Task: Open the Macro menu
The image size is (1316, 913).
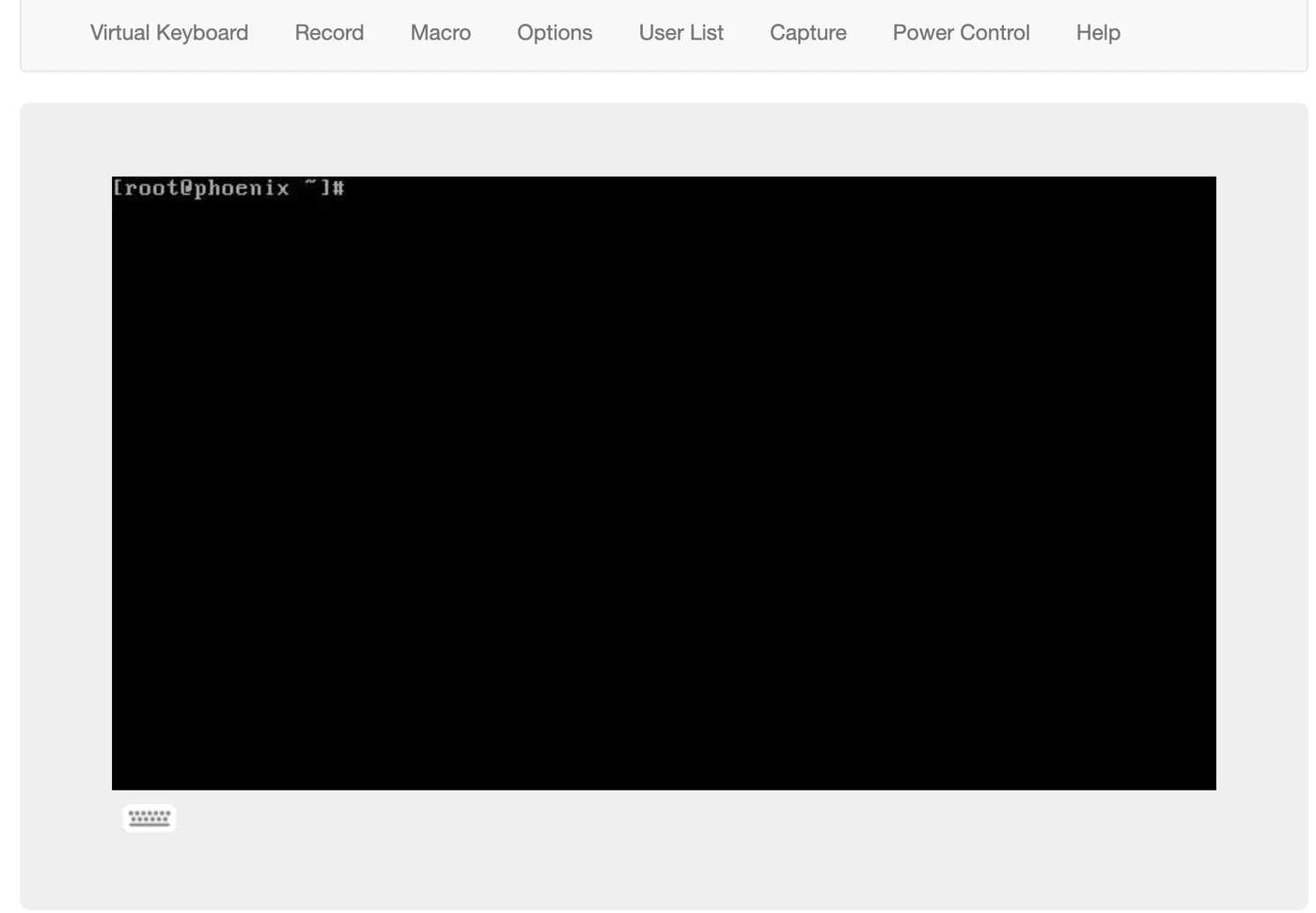Action: pos(441,33)
